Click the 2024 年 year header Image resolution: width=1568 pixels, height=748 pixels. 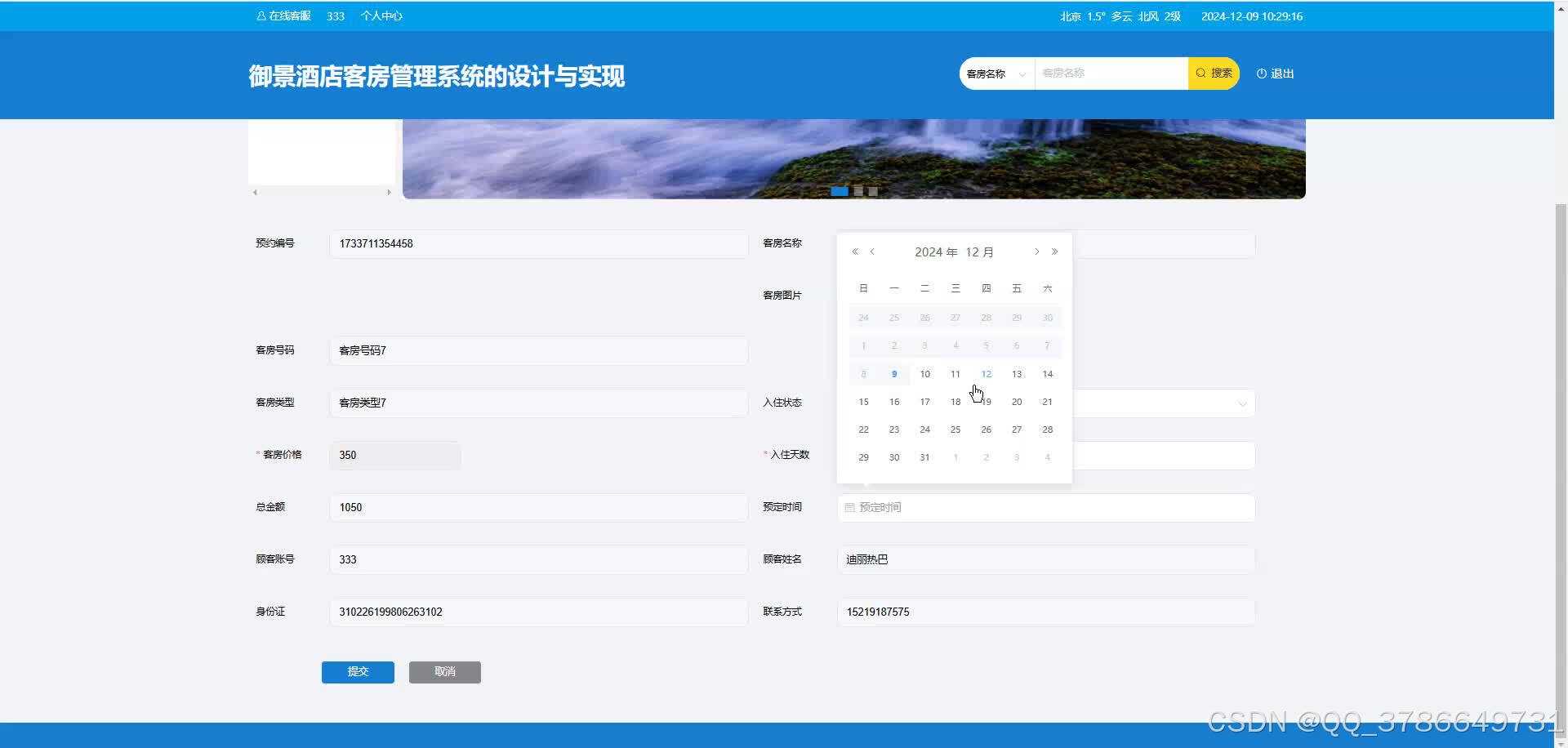[x=935, y=252]
